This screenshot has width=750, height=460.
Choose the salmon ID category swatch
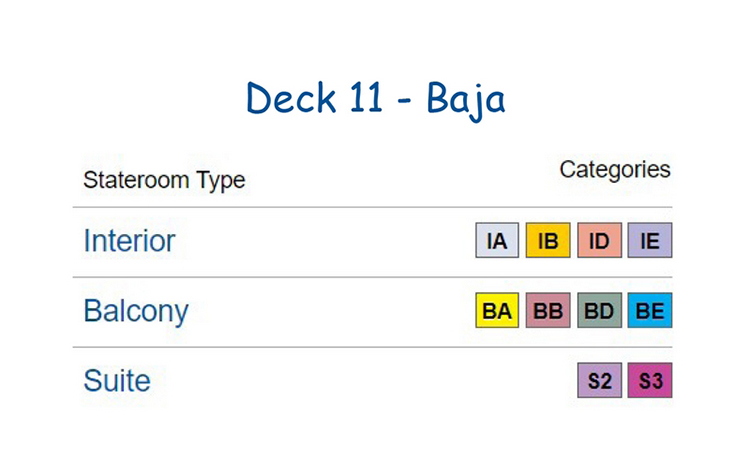(599, 240)
